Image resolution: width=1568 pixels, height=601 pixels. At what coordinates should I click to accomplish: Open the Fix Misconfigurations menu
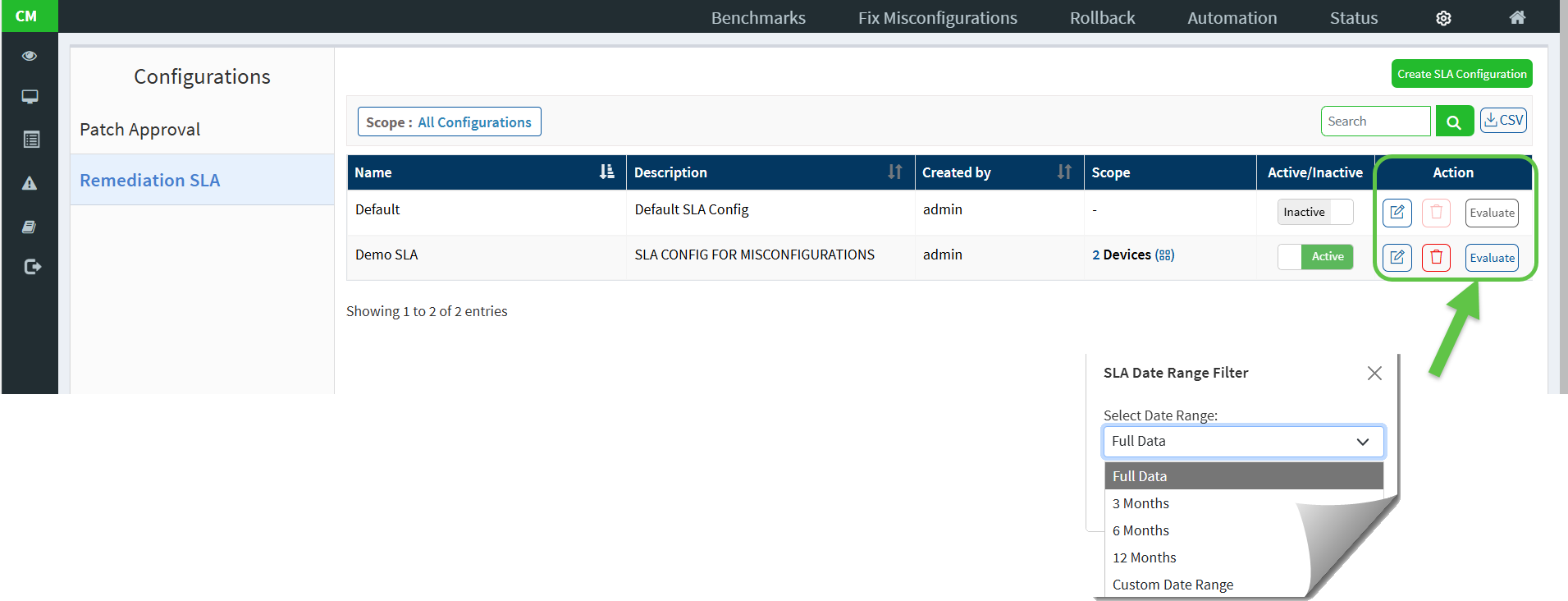click(x=937, y=18)
